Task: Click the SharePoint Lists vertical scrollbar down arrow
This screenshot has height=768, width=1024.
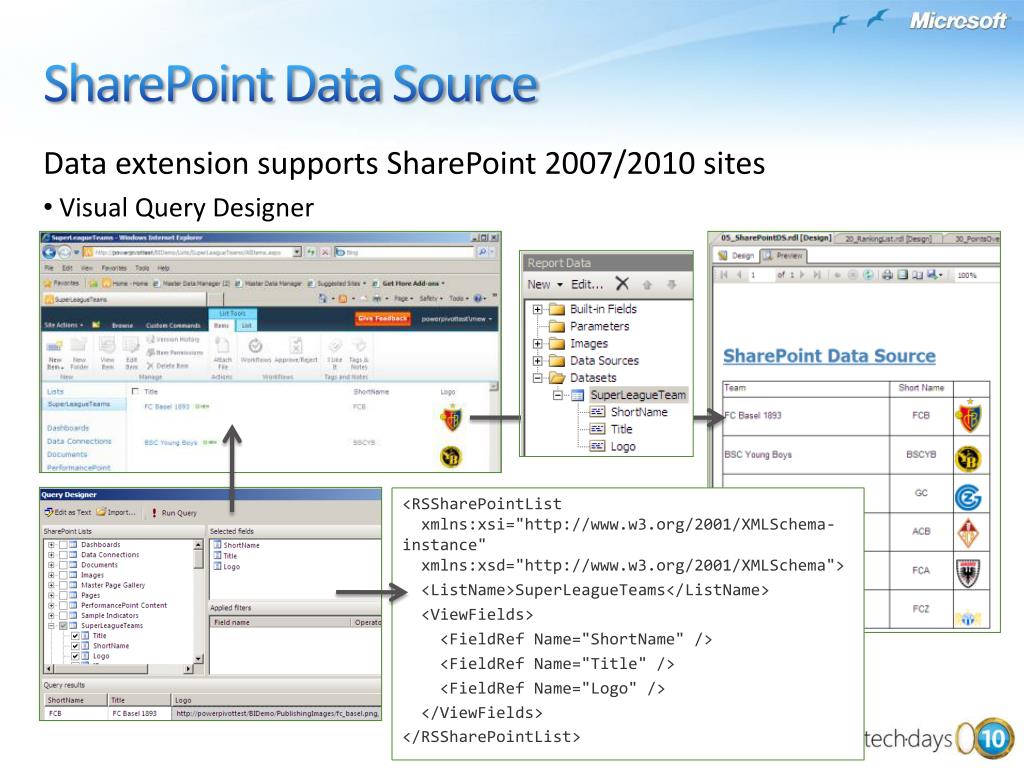Action: coord(199,659)
